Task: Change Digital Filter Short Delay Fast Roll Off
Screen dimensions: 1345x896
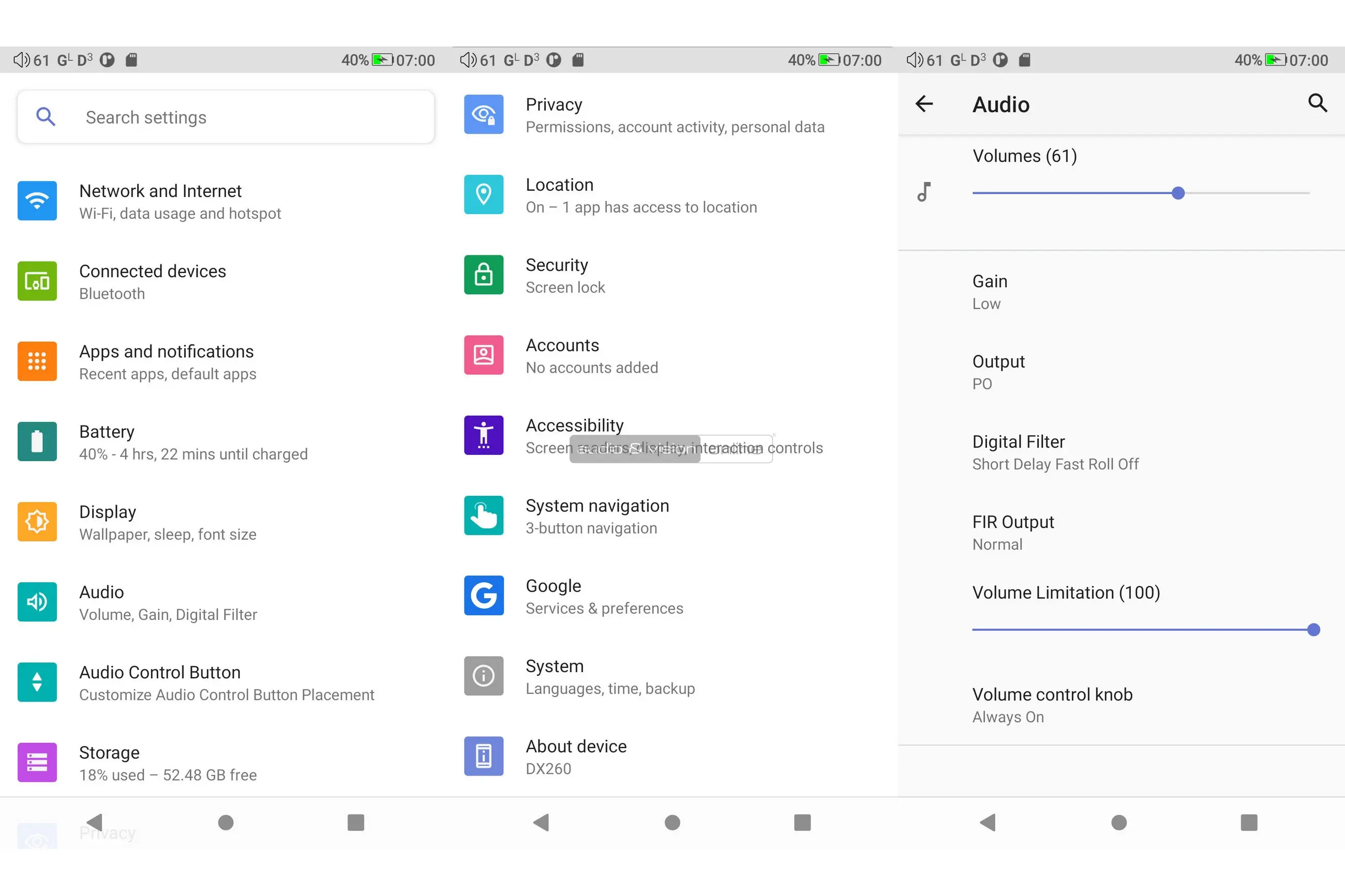Action: click(x=1055, y=452)
